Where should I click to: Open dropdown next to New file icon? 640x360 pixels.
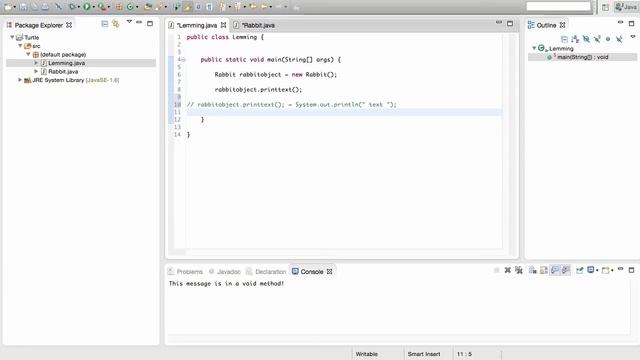coord(15,7)
